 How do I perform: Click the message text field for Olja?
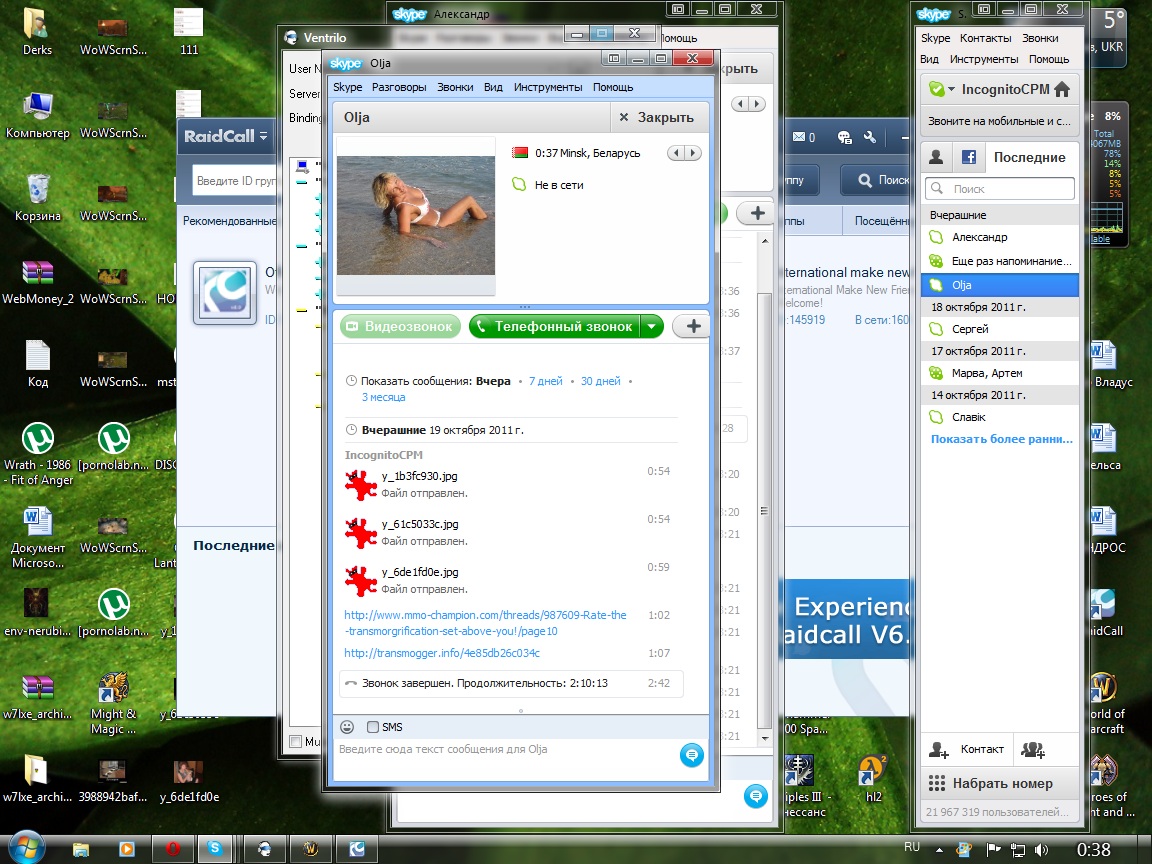tap(507, 757)
